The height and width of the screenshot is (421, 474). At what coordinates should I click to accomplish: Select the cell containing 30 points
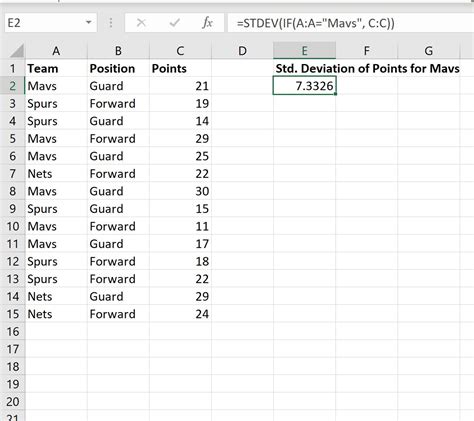180,191
